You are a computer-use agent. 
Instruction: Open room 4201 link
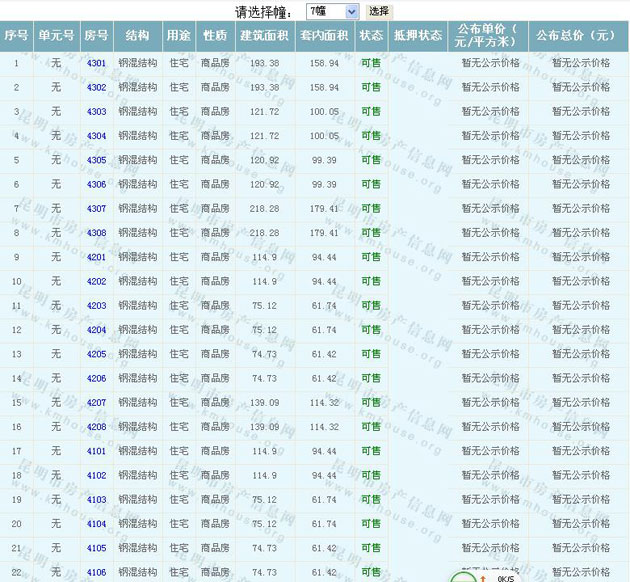click(x=96, y=257)
